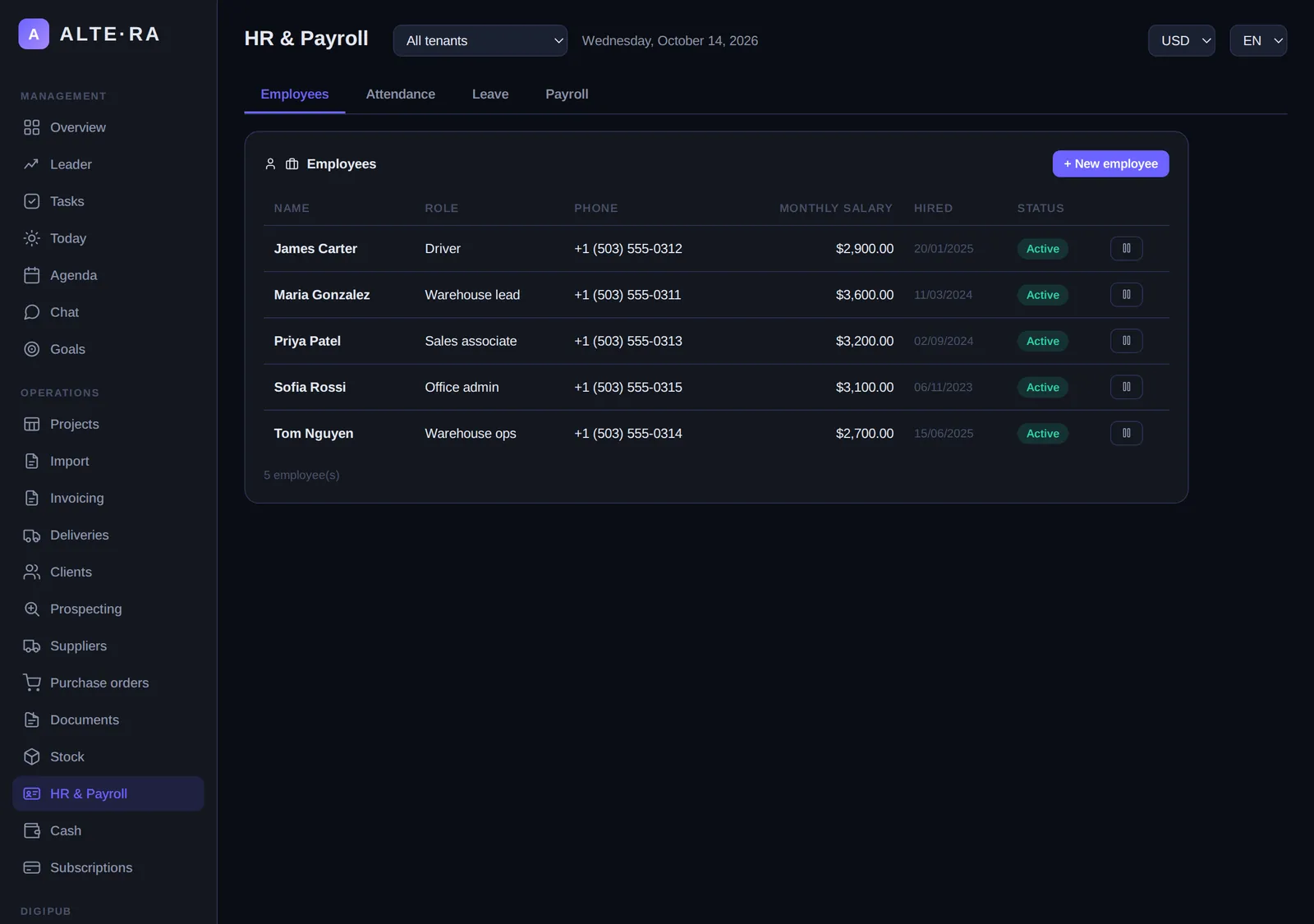Toggle pause for Sofia Rossi
The image size is (1314, 924).
[1126, 387]
